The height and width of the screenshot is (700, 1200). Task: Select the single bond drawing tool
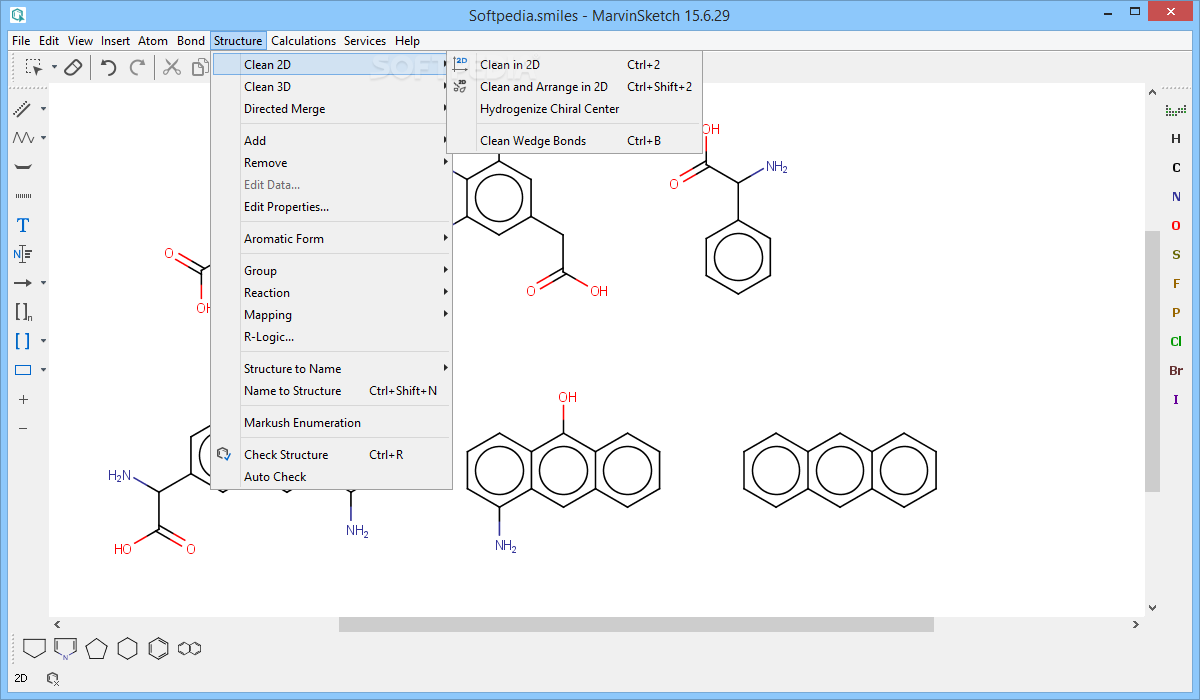point(23,109)
